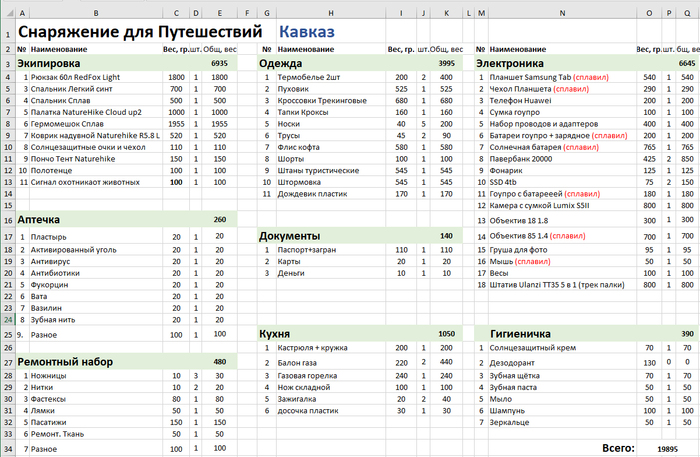Select row header 29
The height and width of the screenshot is (457, 700).
coord(7,388)
